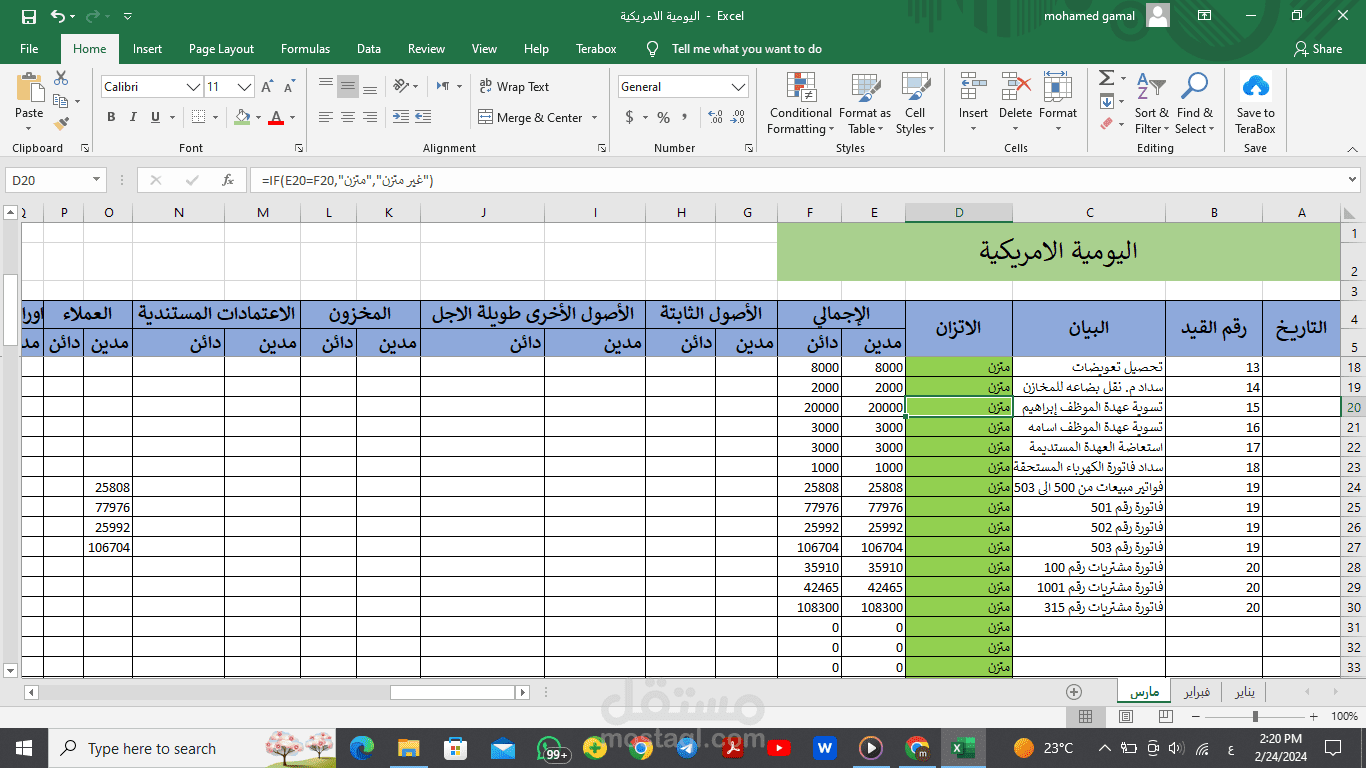
Task: Open the Format cells menu
Action: [x=1058, y=103]
